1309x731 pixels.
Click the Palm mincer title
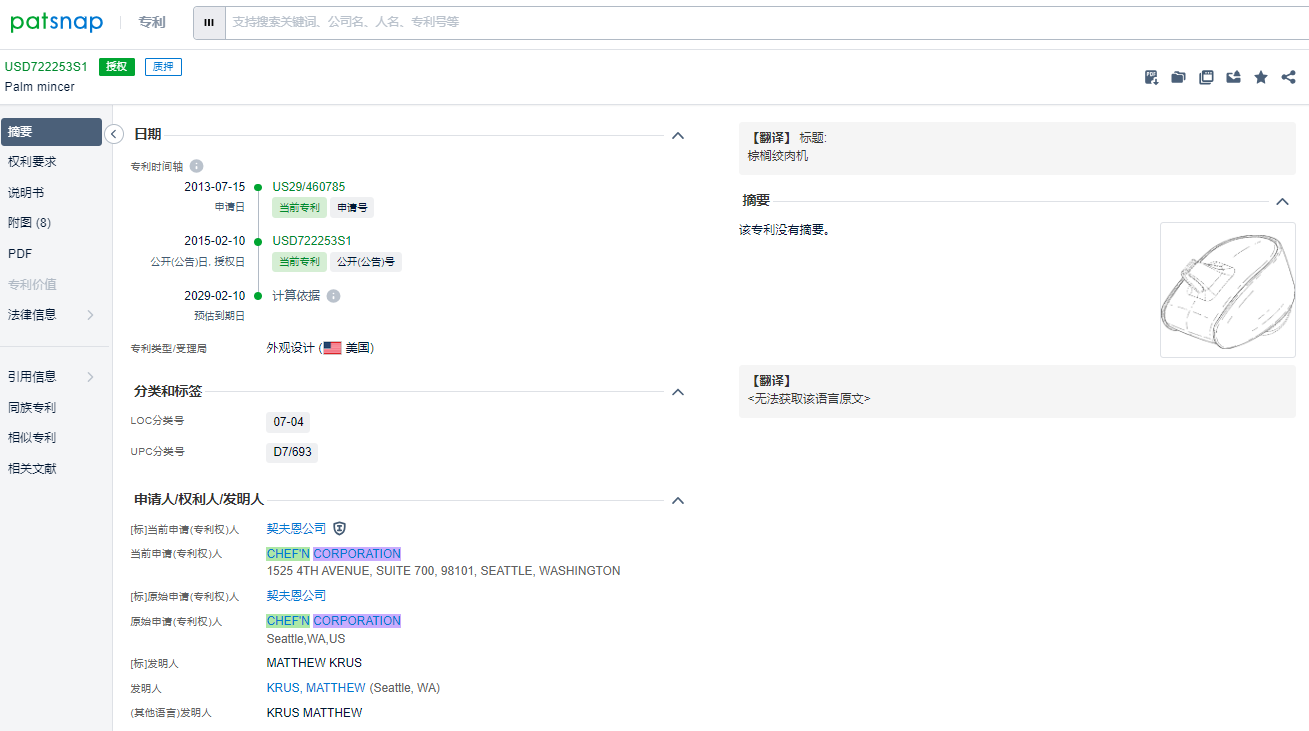coord(40,87)
